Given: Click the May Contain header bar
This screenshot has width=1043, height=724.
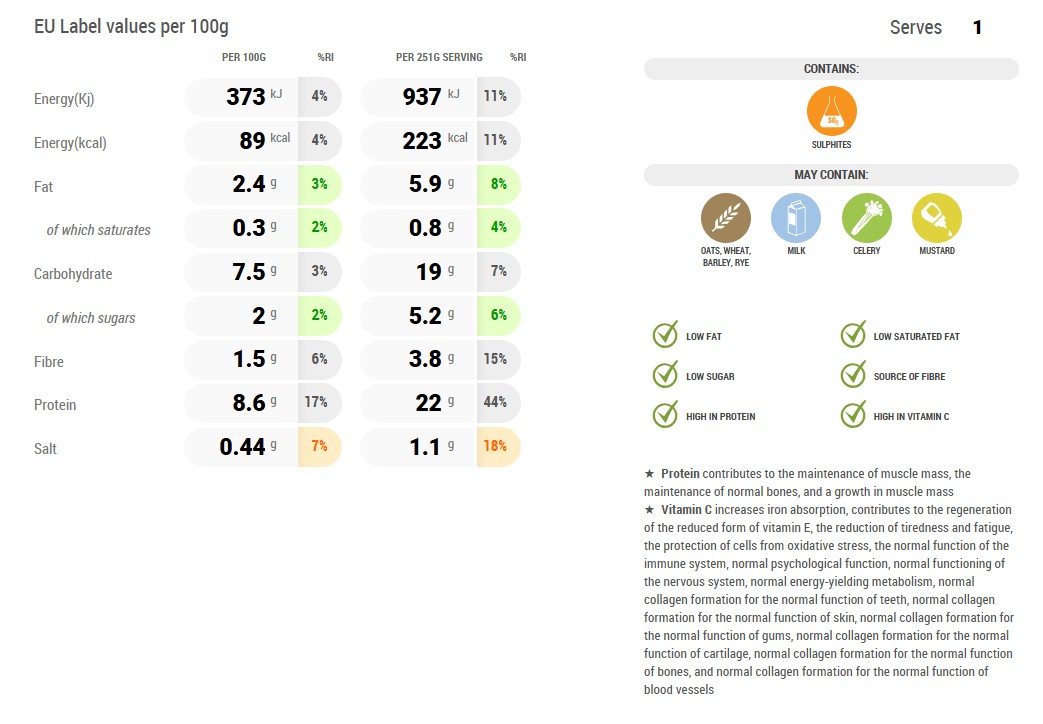Looking at the screenshot, I should [831, 175].
